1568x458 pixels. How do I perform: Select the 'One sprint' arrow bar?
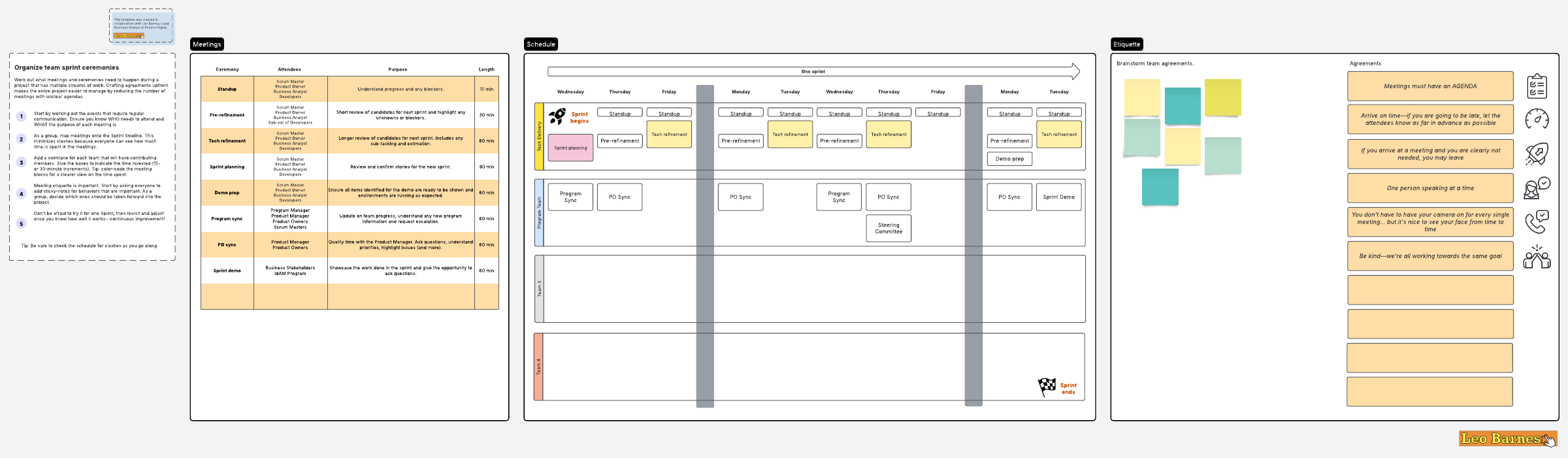[x=813, y=71]
